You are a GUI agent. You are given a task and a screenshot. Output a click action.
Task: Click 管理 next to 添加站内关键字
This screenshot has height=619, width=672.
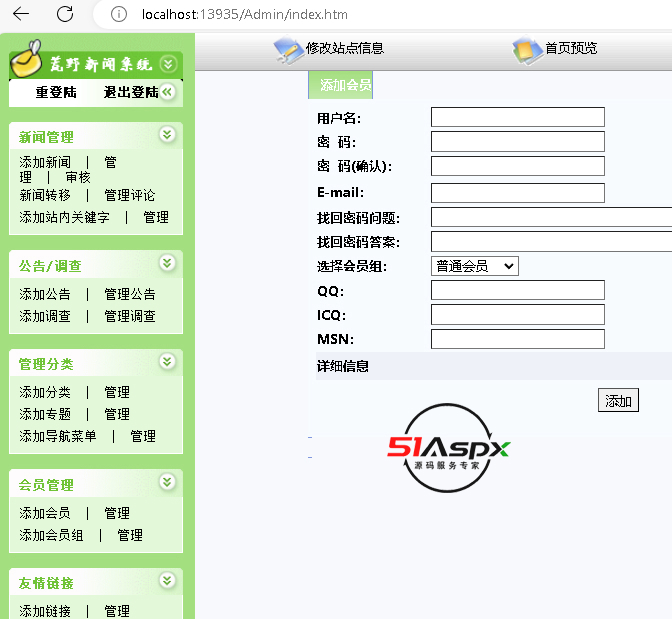coord(156,217)
